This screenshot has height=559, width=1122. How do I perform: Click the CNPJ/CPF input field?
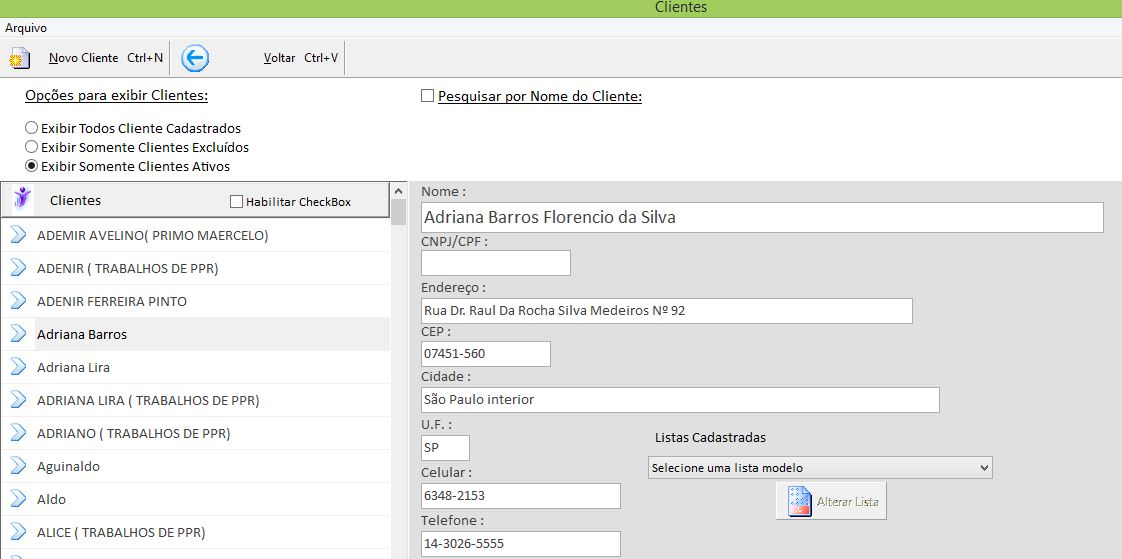(x=495, y=263)
